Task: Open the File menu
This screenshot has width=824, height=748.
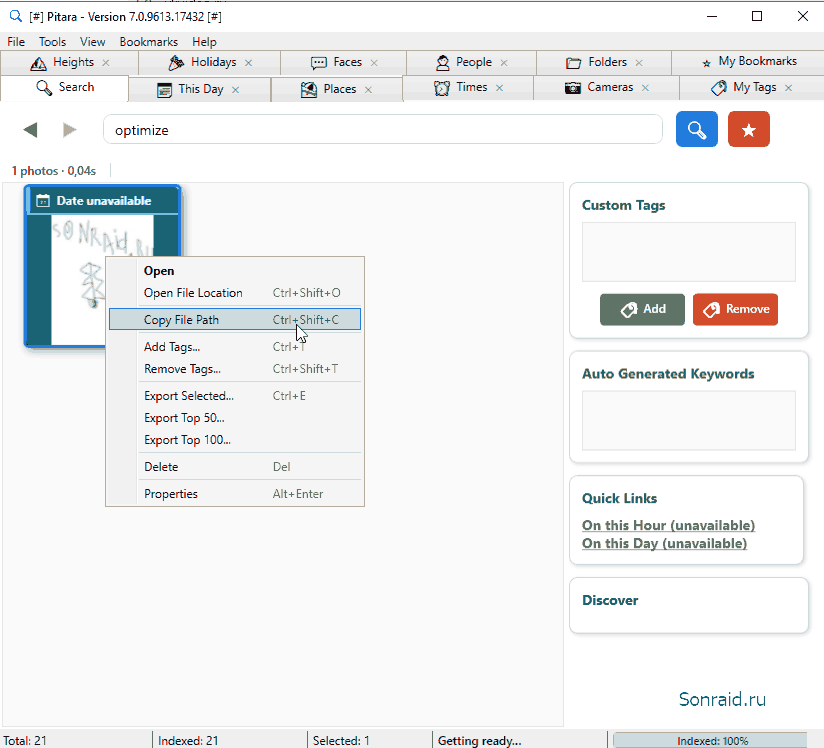Action: point(16,42)
